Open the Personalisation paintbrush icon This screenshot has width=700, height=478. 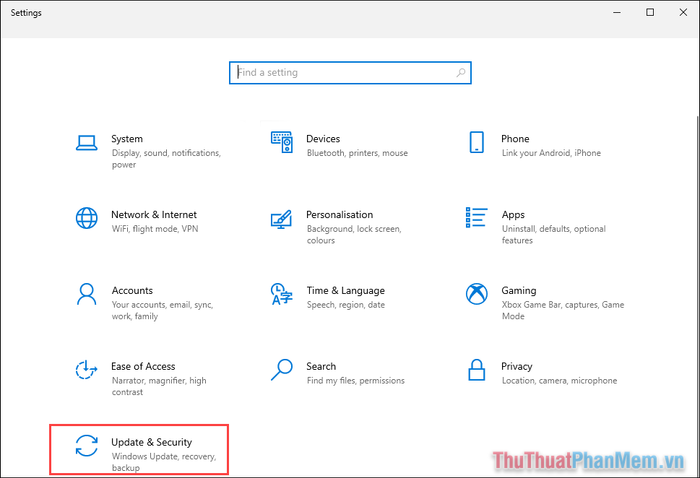coord(281,219)
